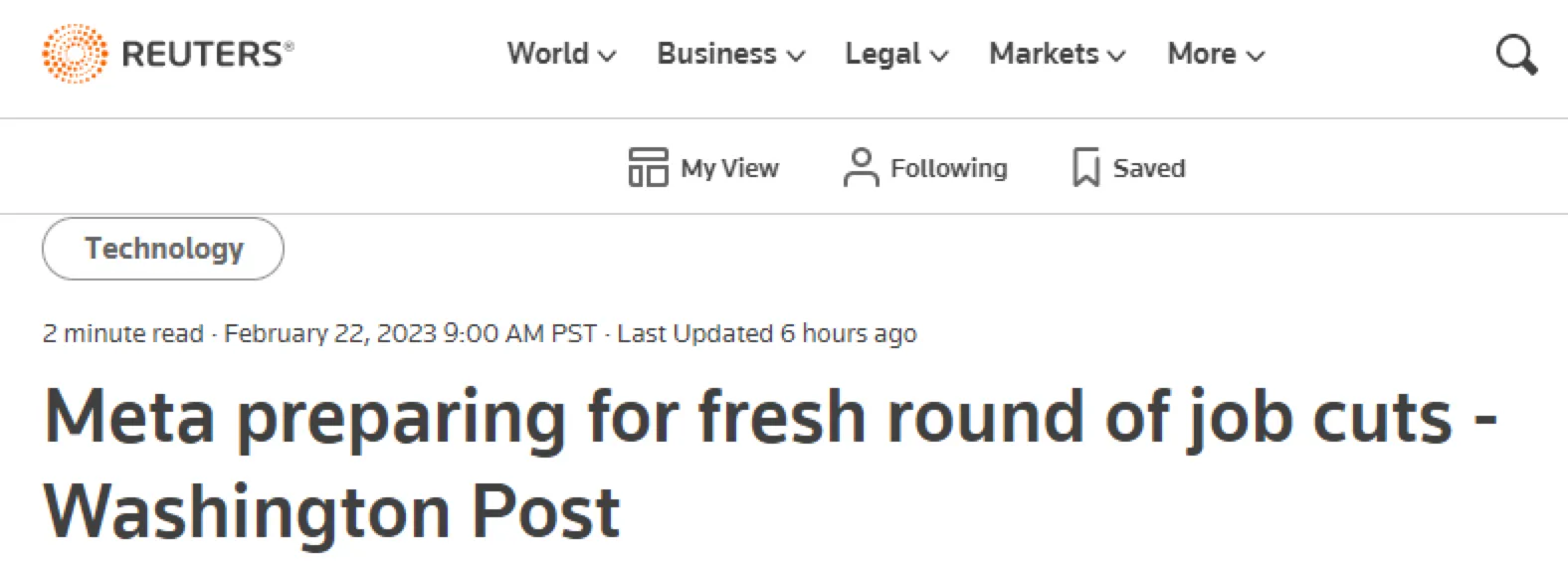
Task: Open the Following link text
Action: 948,168
